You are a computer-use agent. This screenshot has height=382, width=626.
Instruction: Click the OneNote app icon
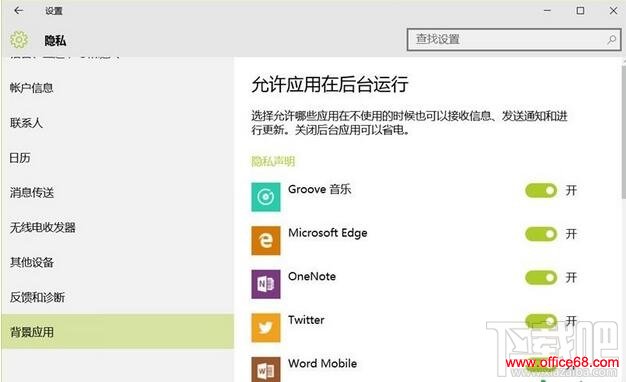click(265, 284)
